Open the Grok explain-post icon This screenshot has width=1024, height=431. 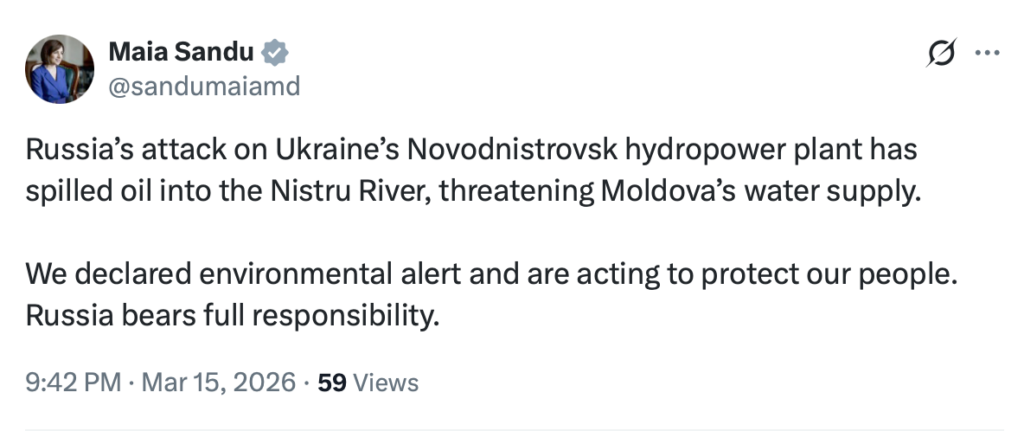click(941, 53)
